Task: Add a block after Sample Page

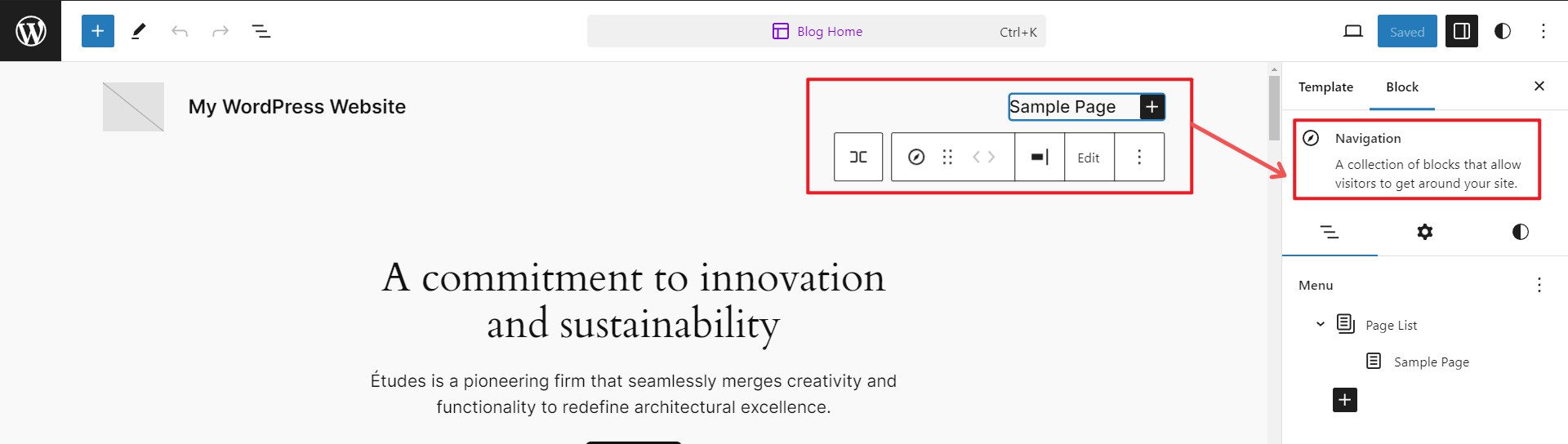Action: pyautogui.click(x=1151, y=107)
